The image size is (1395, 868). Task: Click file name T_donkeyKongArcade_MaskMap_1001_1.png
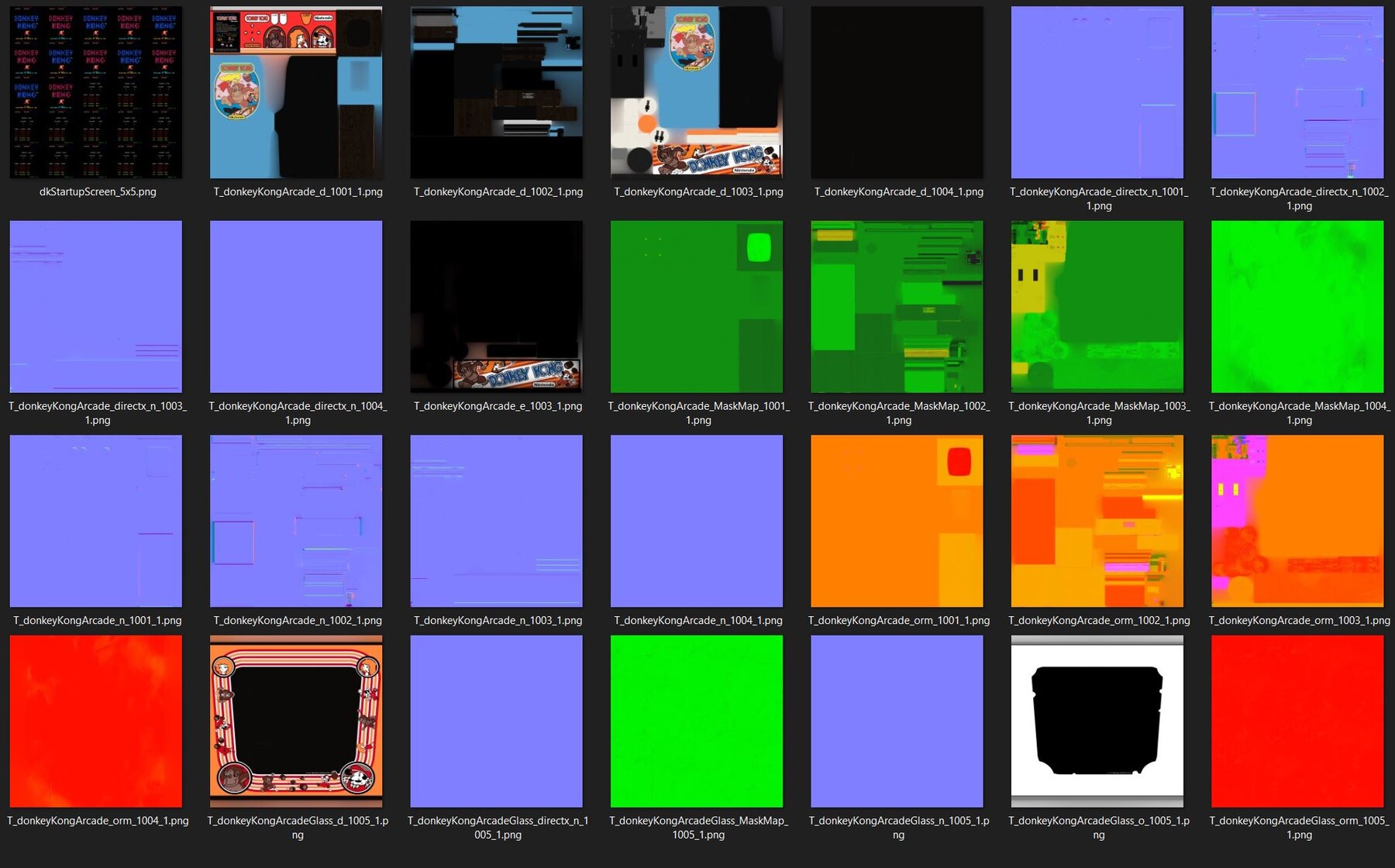pyautogui.click(x=698, y=413)
